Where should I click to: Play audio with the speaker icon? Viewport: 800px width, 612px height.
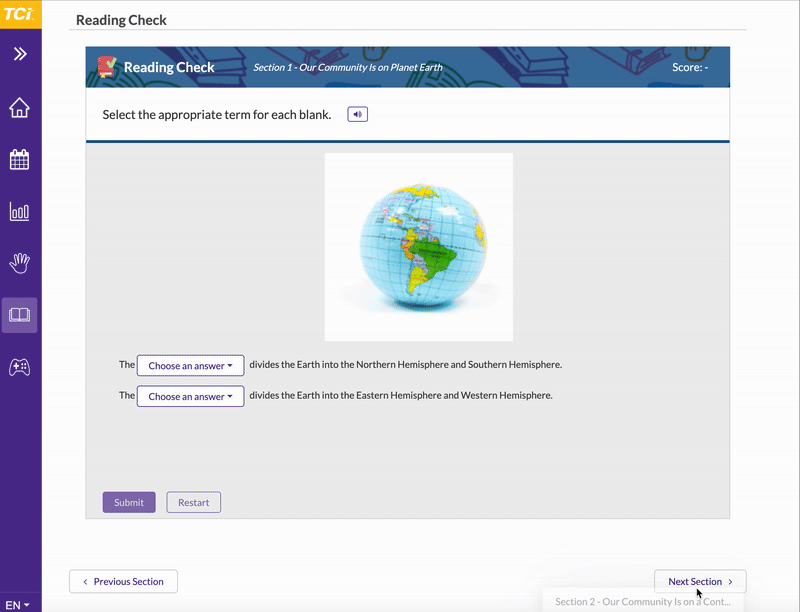point(358,115)
